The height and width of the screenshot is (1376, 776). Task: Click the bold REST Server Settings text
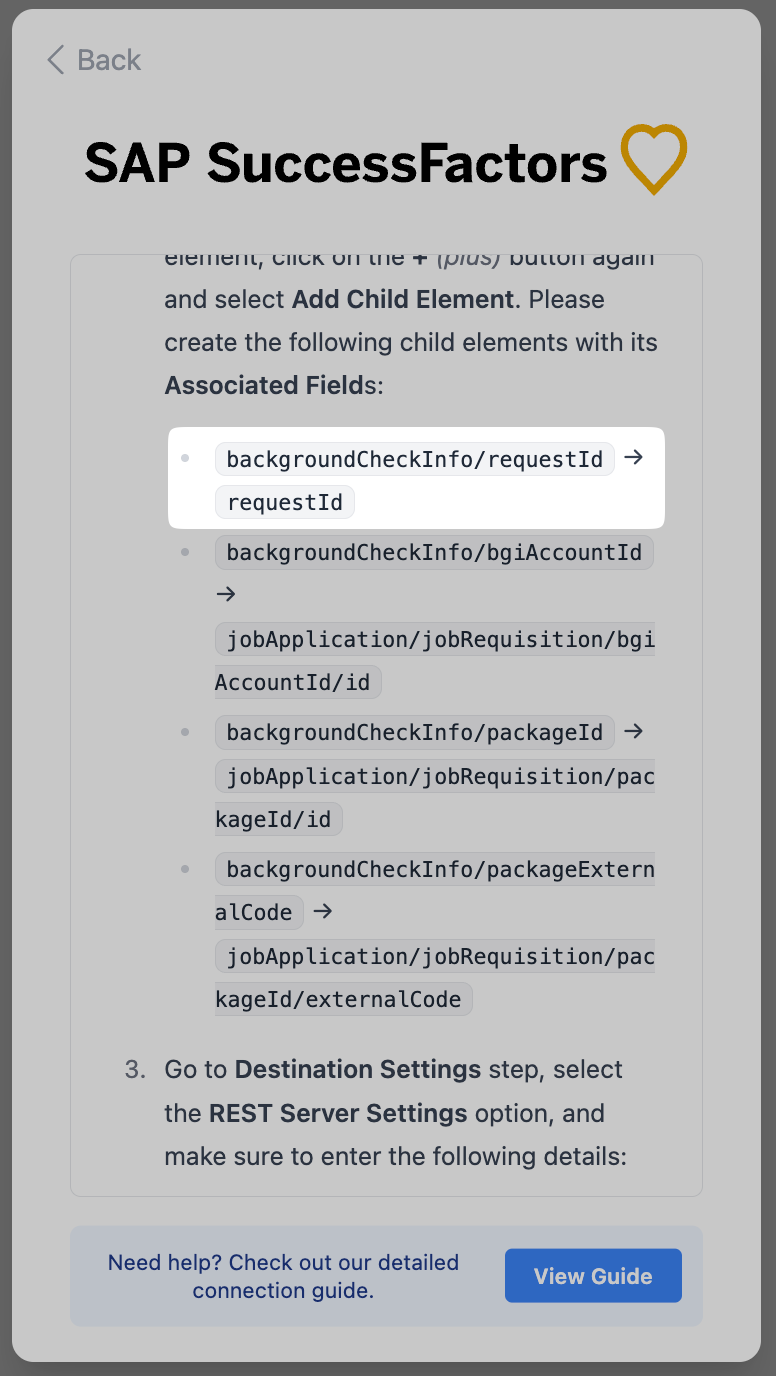[338, 1113]
